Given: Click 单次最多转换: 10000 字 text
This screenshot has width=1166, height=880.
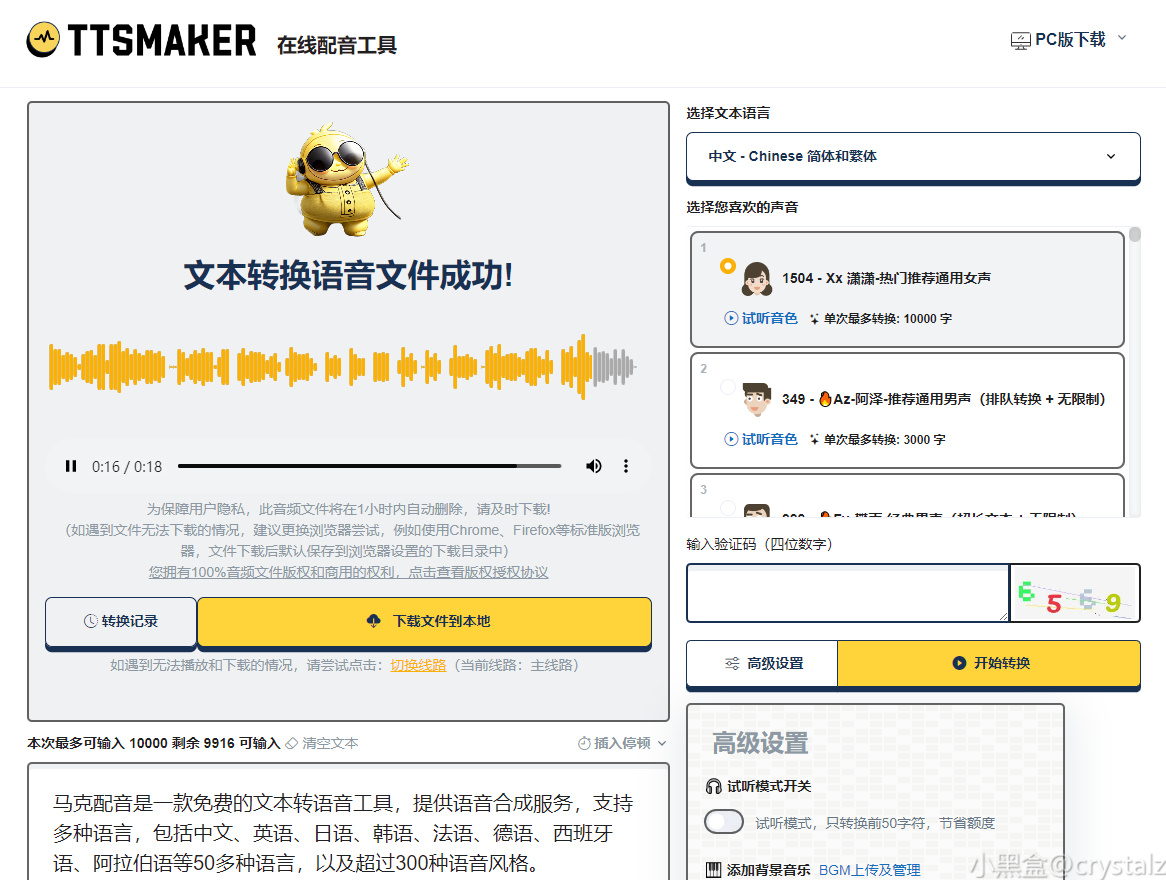Looking at the screenshot, I should pyautogui.click(x=887, y=319).
